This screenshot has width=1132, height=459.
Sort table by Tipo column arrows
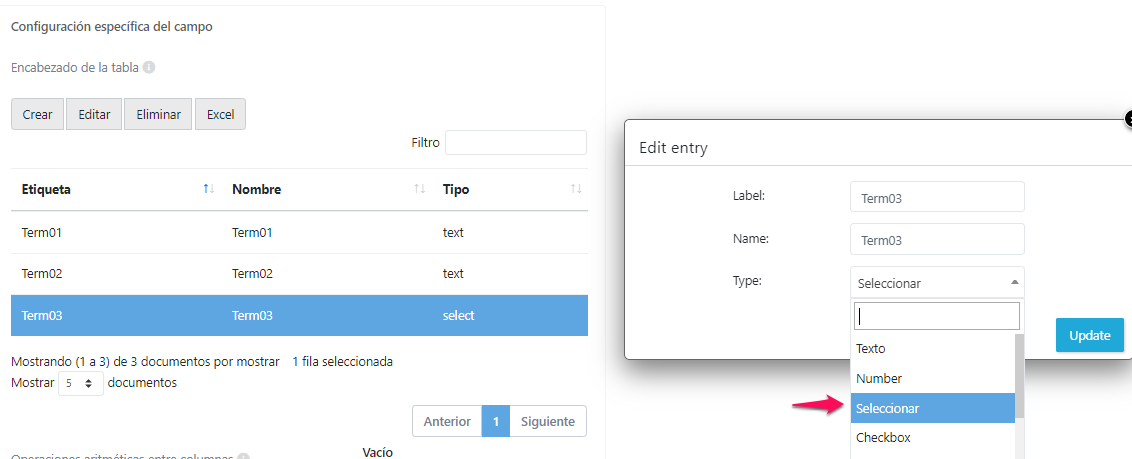click(576, 189)
